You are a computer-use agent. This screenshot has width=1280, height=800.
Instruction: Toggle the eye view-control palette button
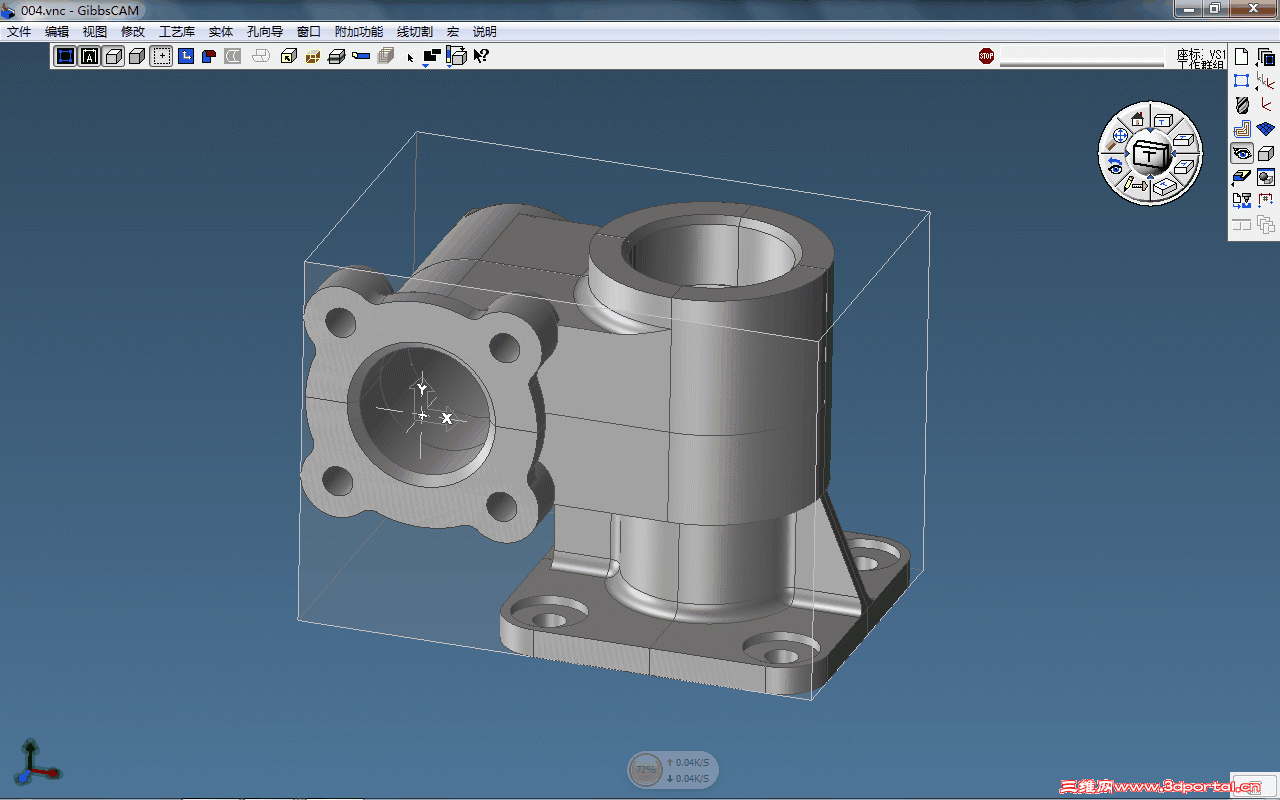pos(1242,153)
